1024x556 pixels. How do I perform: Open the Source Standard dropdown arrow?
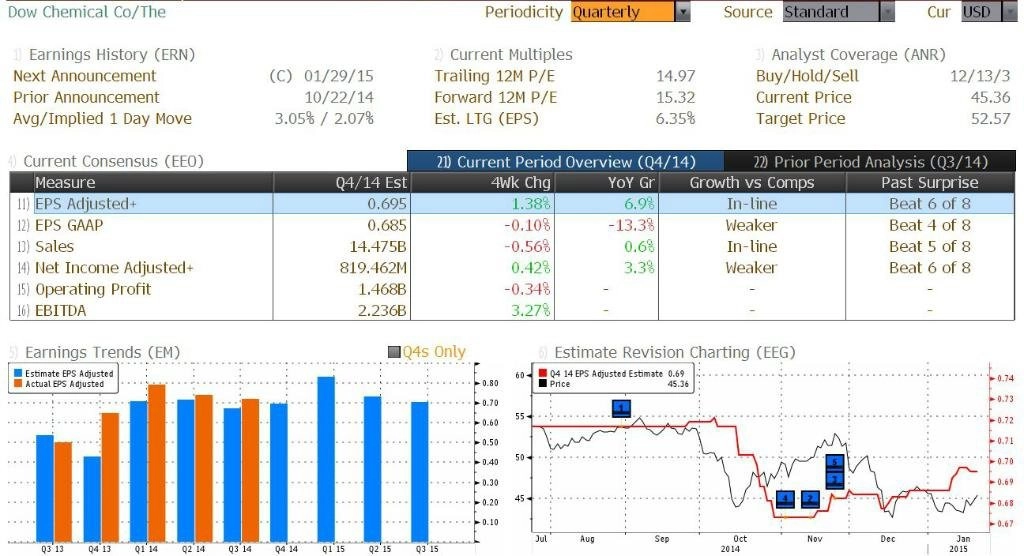tap(887, 12)
